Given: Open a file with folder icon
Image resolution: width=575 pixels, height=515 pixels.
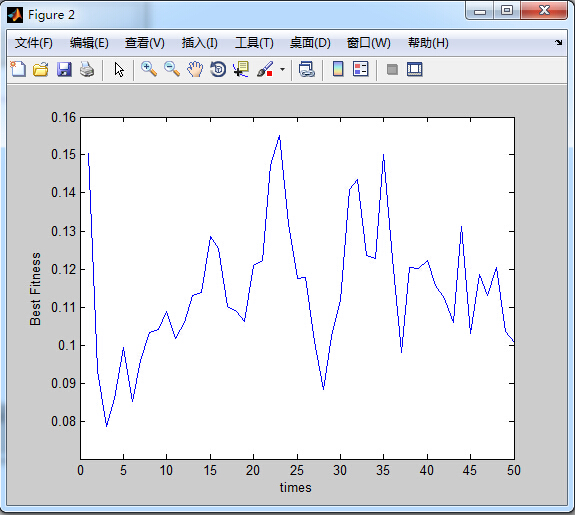Looking at the screenshot, I should (41, 69).
